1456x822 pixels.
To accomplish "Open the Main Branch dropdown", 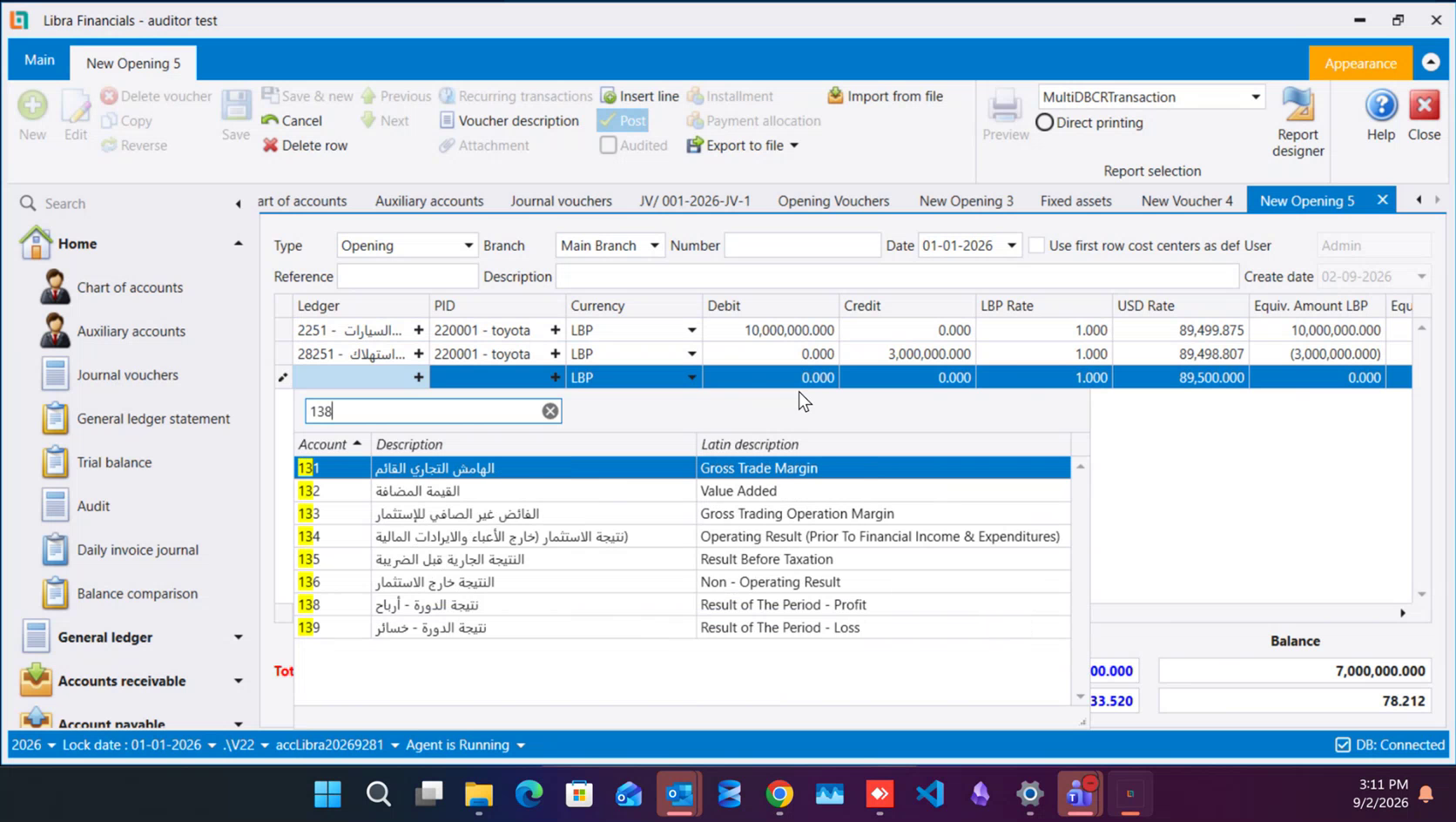I will 654,246.
